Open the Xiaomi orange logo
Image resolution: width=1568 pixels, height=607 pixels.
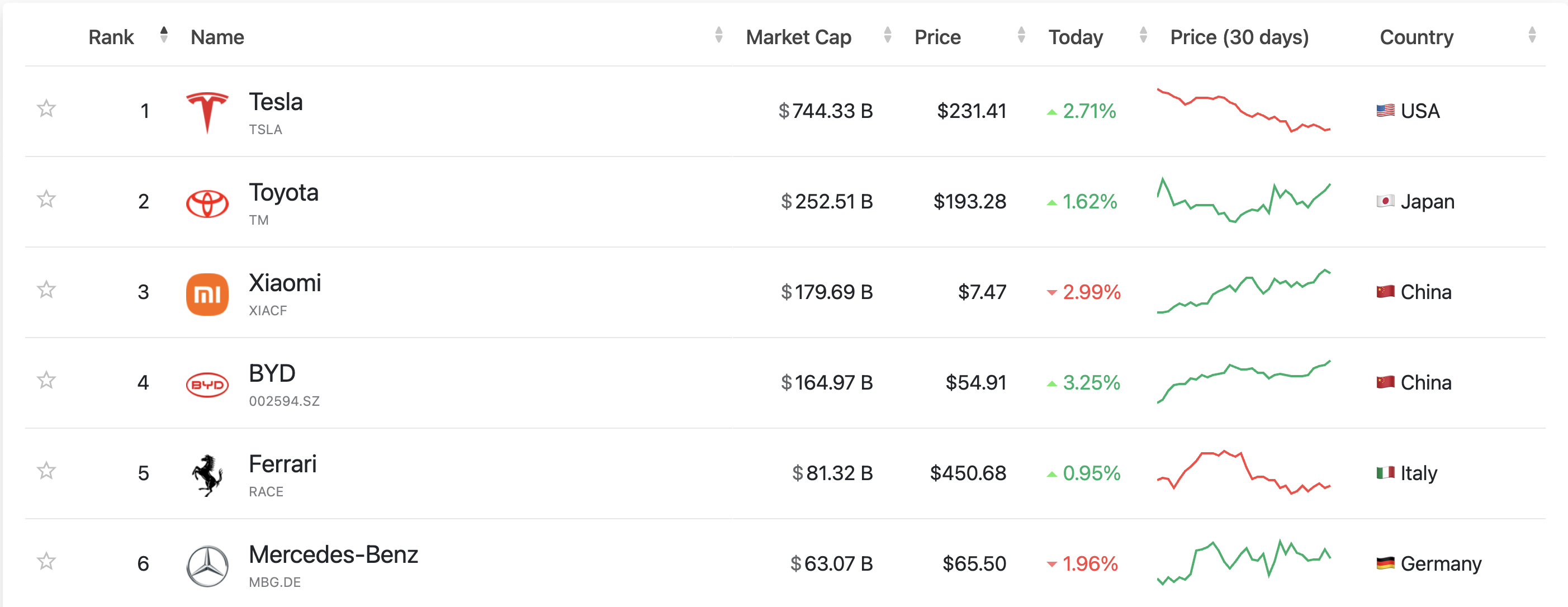click(207, 294)
